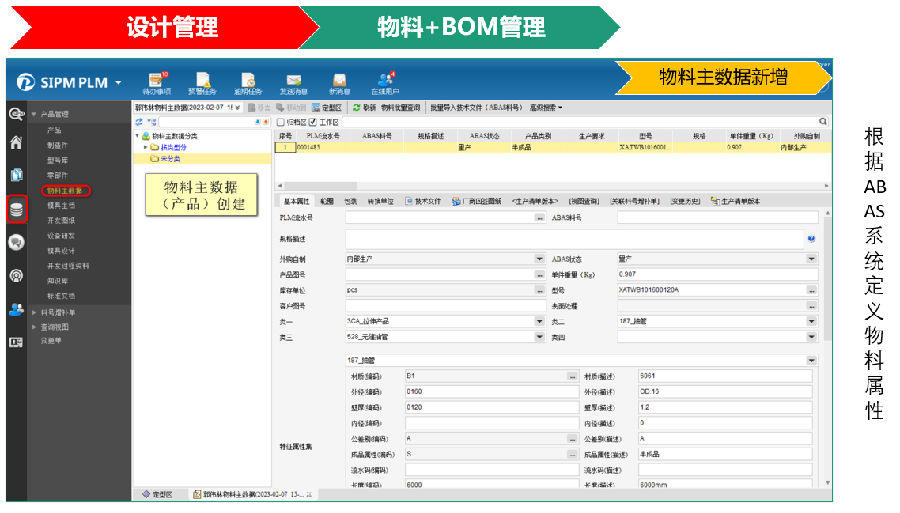Click the search magnifier icon above the table
Image resolution: width=900 pixels, height=513 pixels.
point(823,121)
